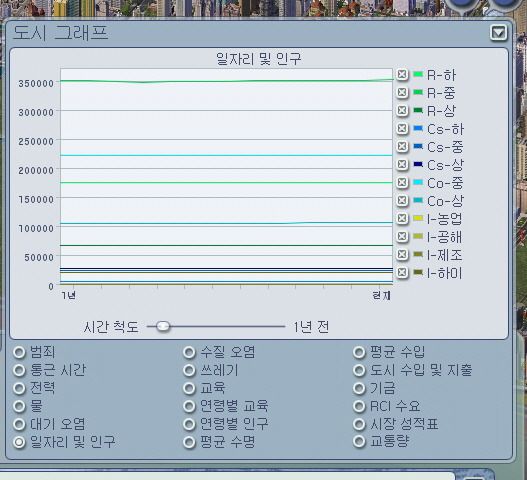
Task: Select the 시장 성적표 graph option
Action: tap(359, 424)
